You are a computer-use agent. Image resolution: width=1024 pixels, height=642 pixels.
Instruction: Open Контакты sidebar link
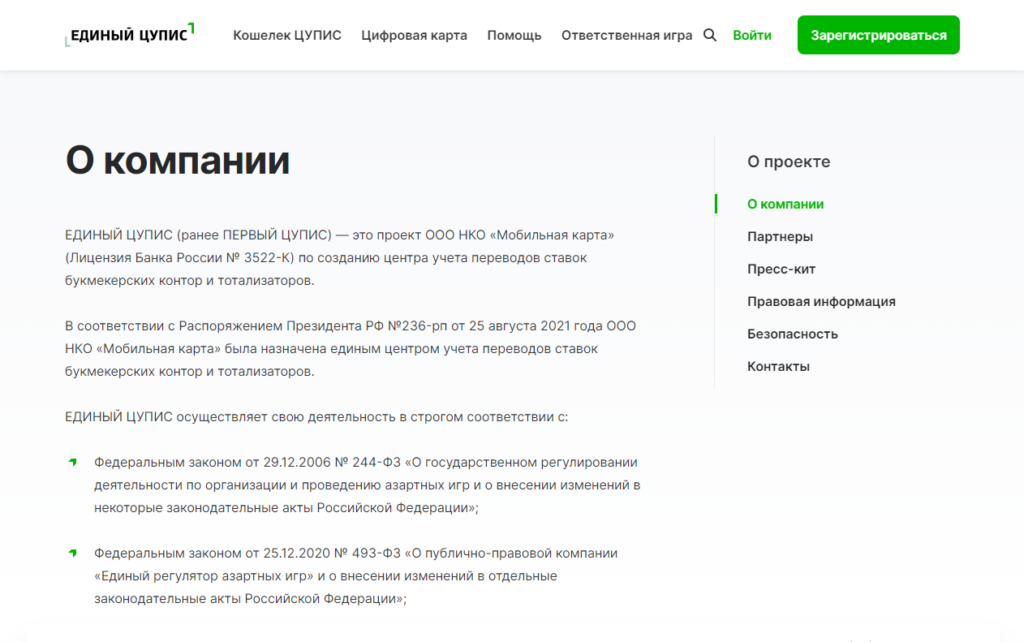pyautogui.click(x=778, y=366)
